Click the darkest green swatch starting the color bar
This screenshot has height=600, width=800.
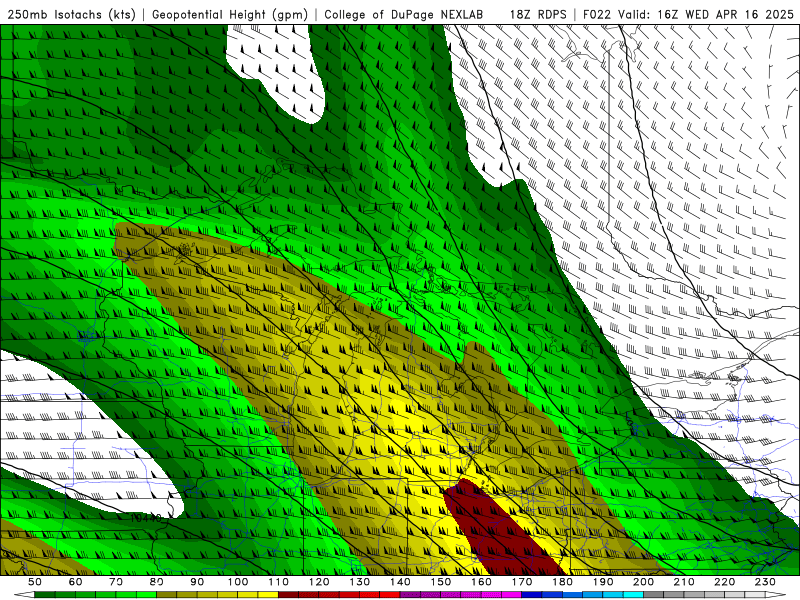pyautogui.click(x=45, y=595)
